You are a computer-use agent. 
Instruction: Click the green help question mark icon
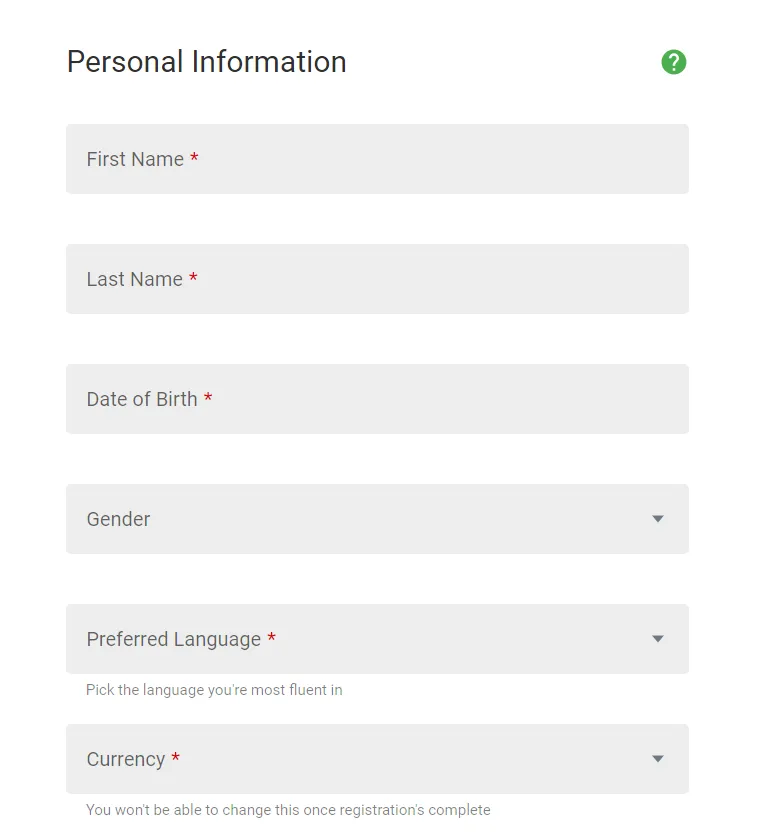point(674,62)
